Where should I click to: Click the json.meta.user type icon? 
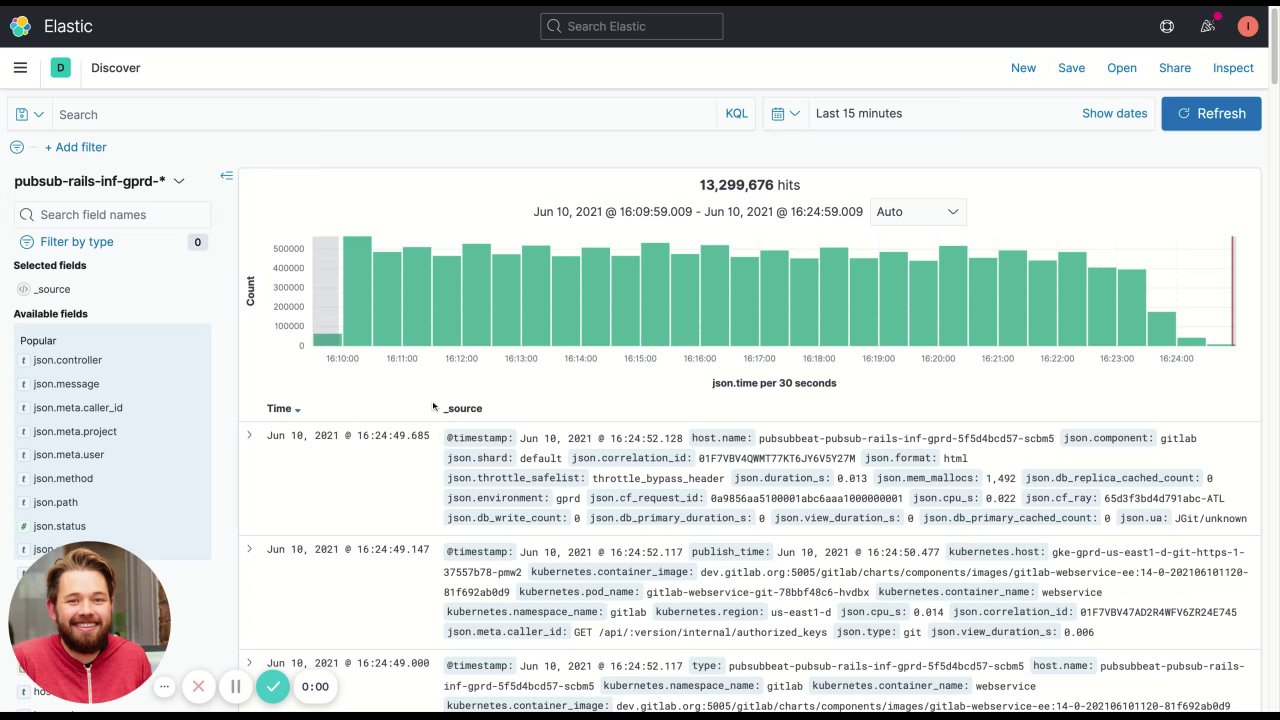(x=23, y=455)
